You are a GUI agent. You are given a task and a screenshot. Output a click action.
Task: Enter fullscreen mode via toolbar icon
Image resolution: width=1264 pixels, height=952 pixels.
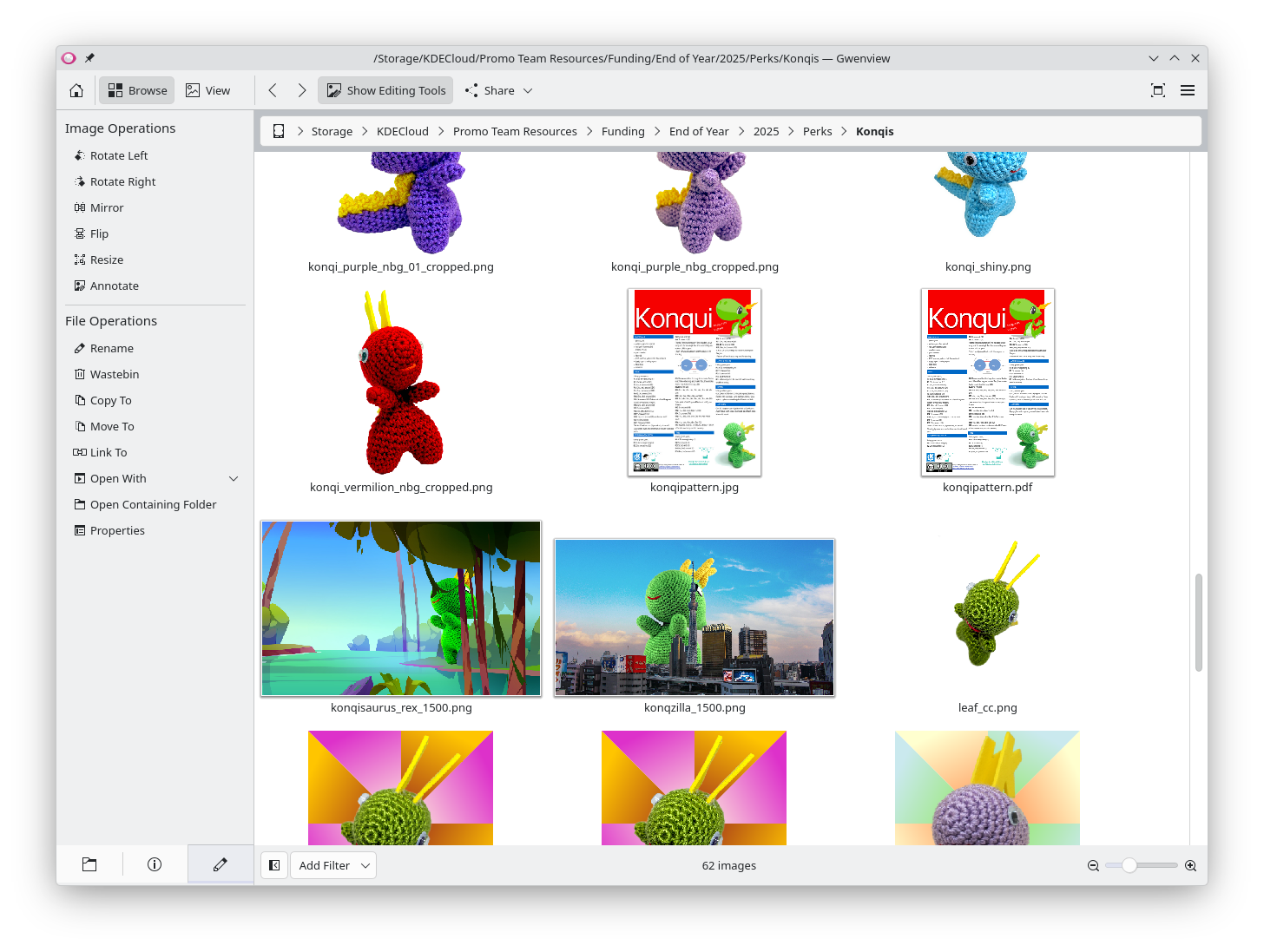coord(1157,90)
